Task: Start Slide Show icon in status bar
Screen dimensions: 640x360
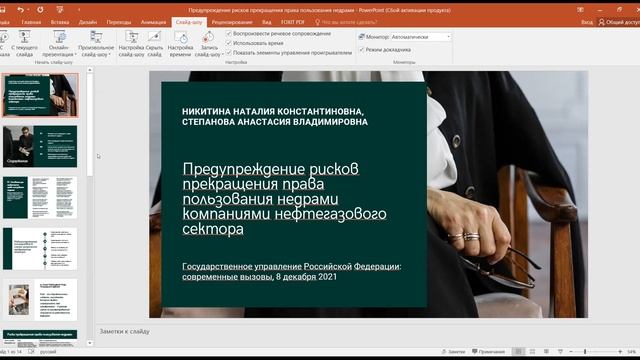Action: click(x=560, y=351)
